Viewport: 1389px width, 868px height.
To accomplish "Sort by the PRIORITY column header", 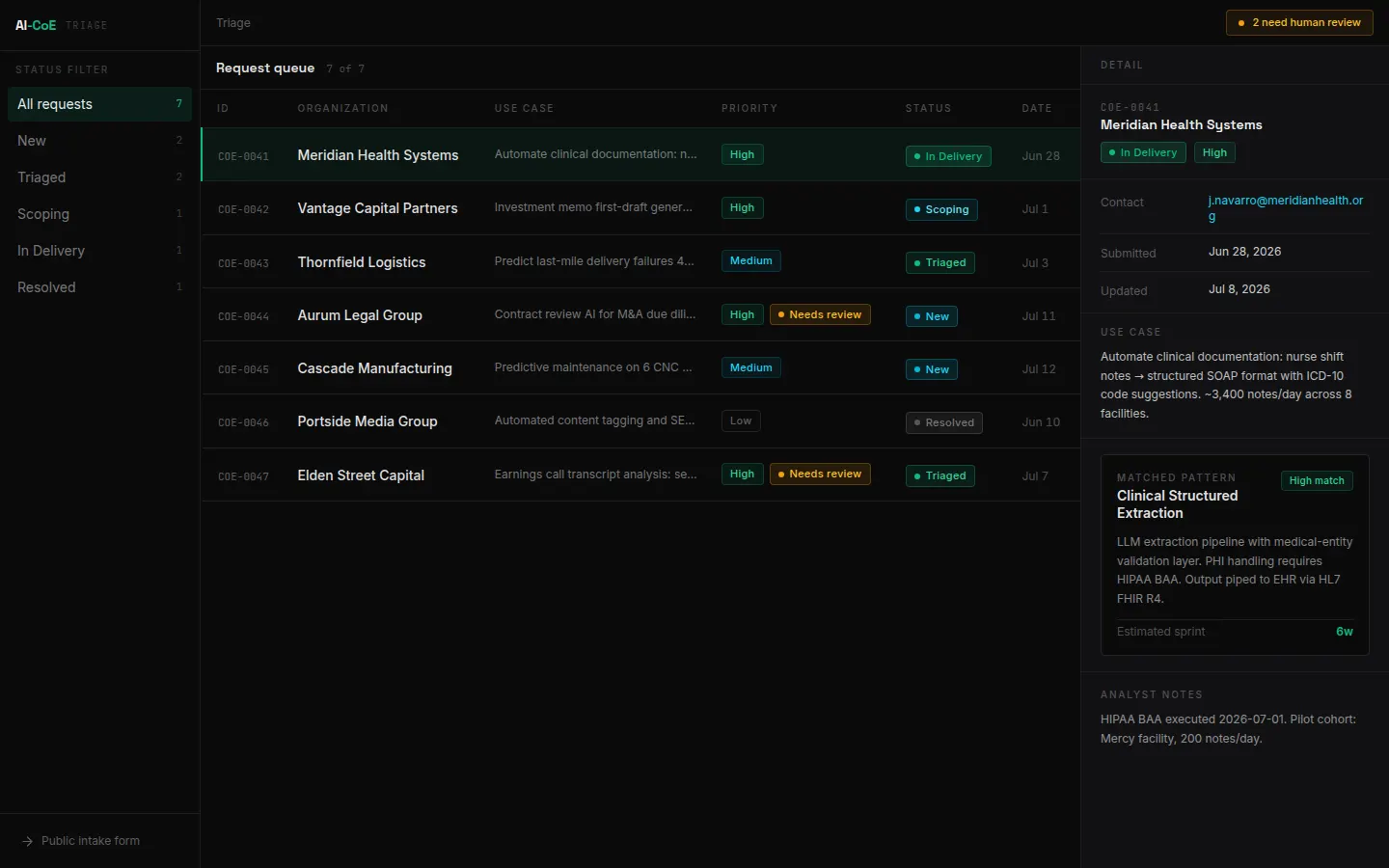I will pyautogui.click(x=749, y=108).
